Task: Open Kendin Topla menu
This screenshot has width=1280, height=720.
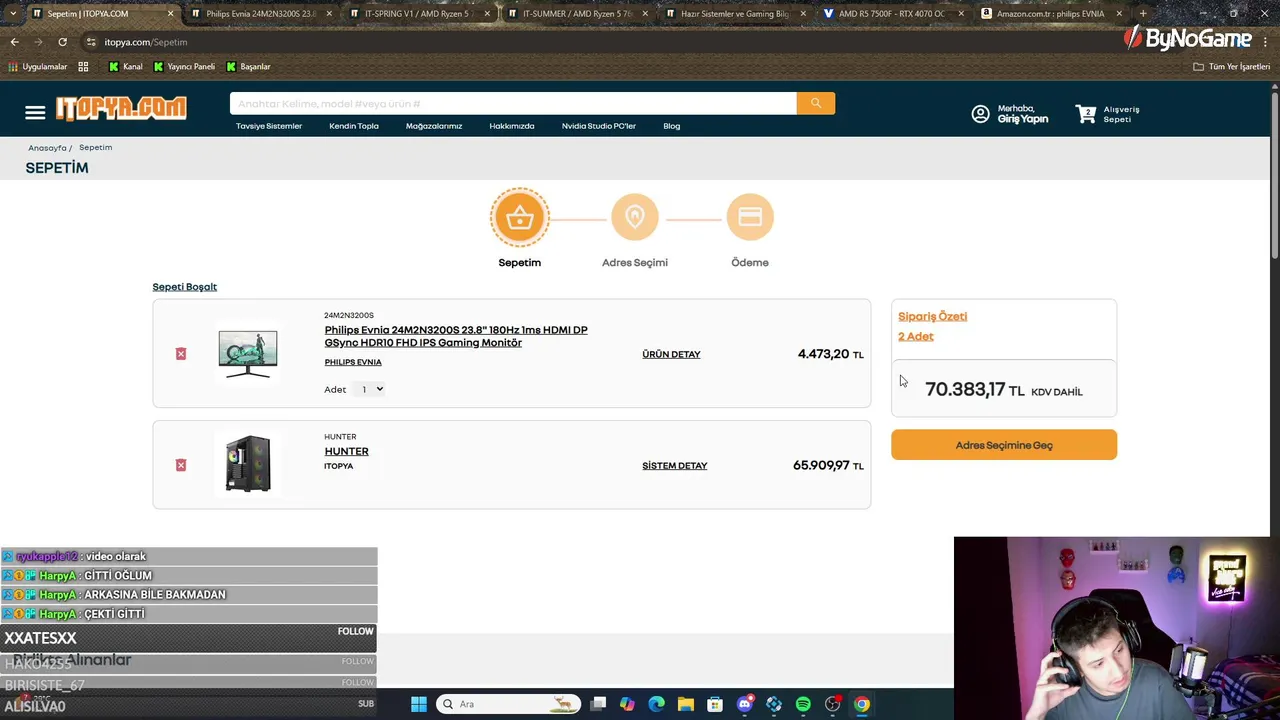Action: (354, 126)
